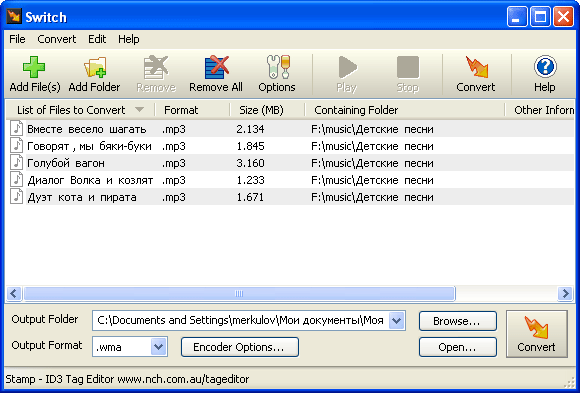This screenshot has width=580, height=393.
Task: Minimize the Switch window
Action: click(517, 17)
